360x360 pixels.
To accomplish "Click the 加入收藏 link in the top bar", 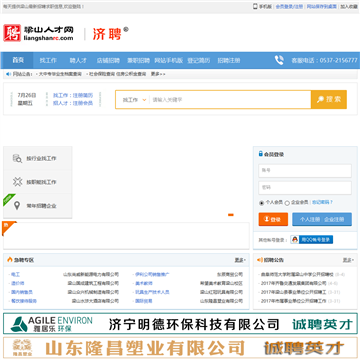I will tap(349, 6).
